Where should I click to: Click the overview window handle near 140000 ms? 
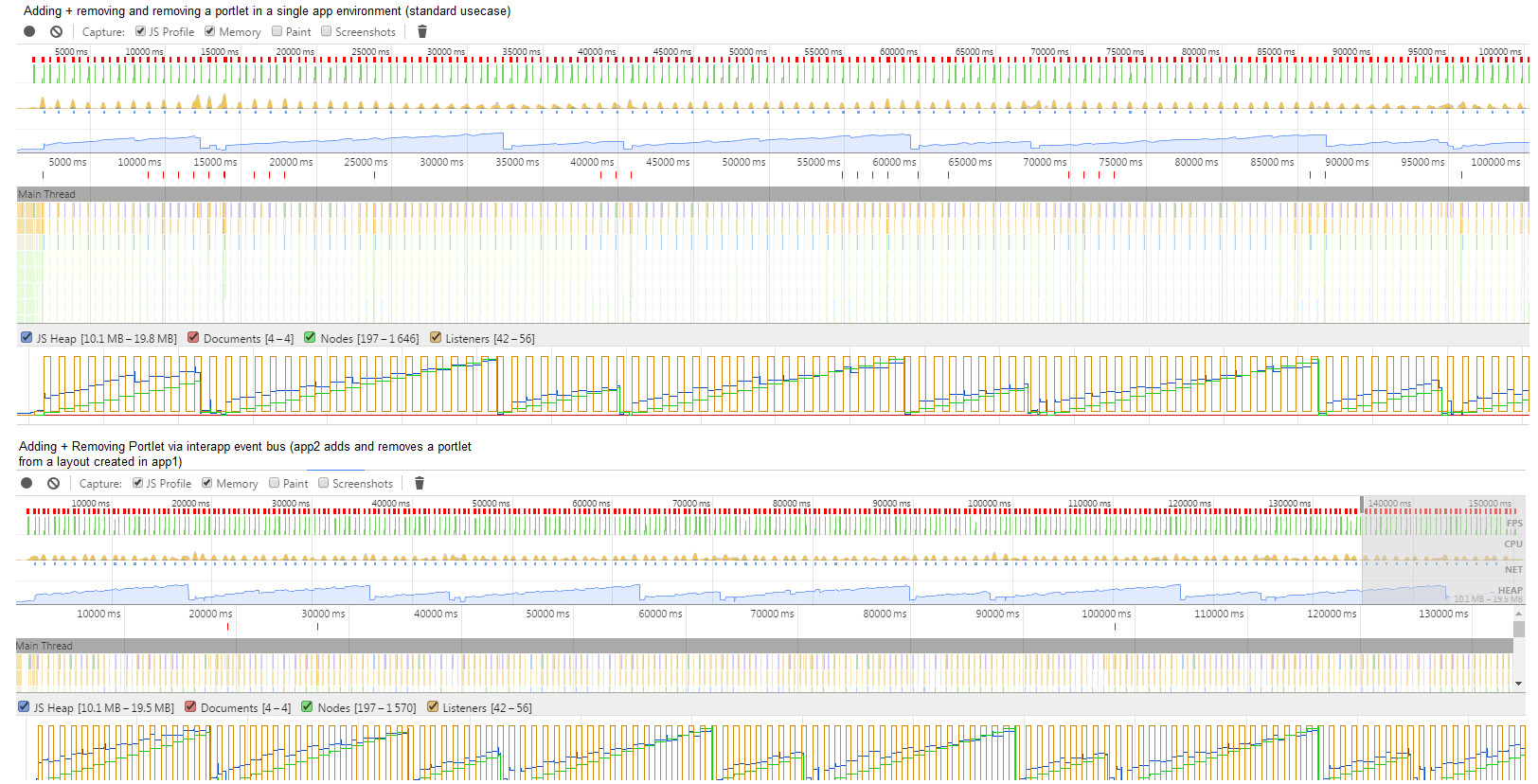point(1363,503)
